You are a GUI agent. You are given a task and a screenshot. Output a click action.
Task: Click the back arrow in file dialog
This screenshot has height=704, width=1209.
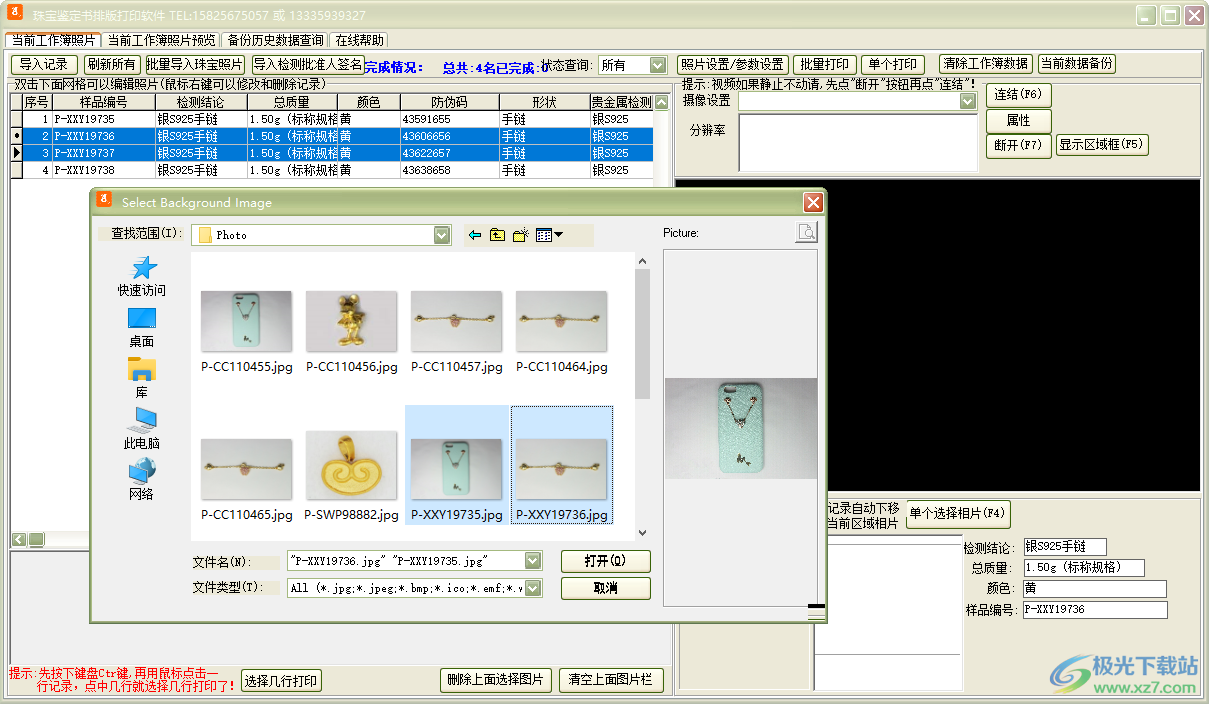point(475,235)
